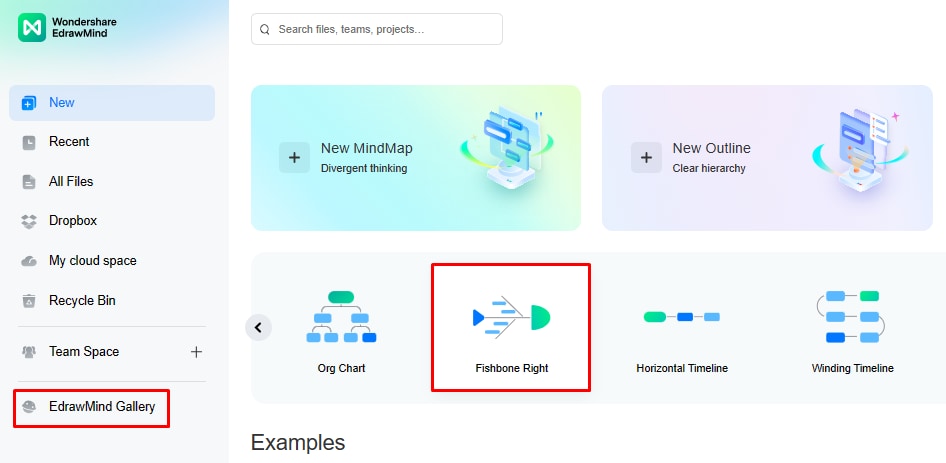Click the Team Space people icon

click(29, 352)
